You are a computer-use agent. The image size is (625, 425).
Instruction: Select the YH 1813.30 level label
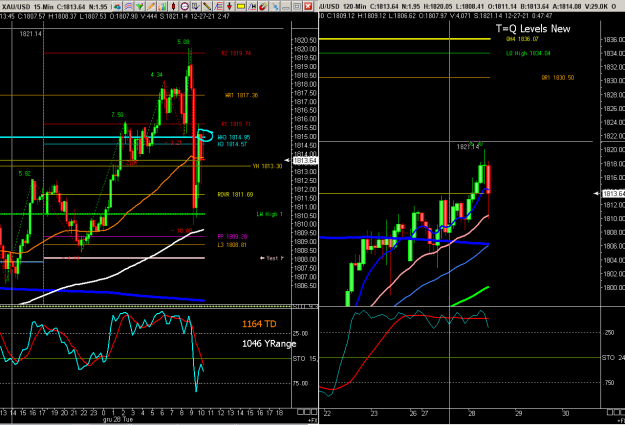267,166
